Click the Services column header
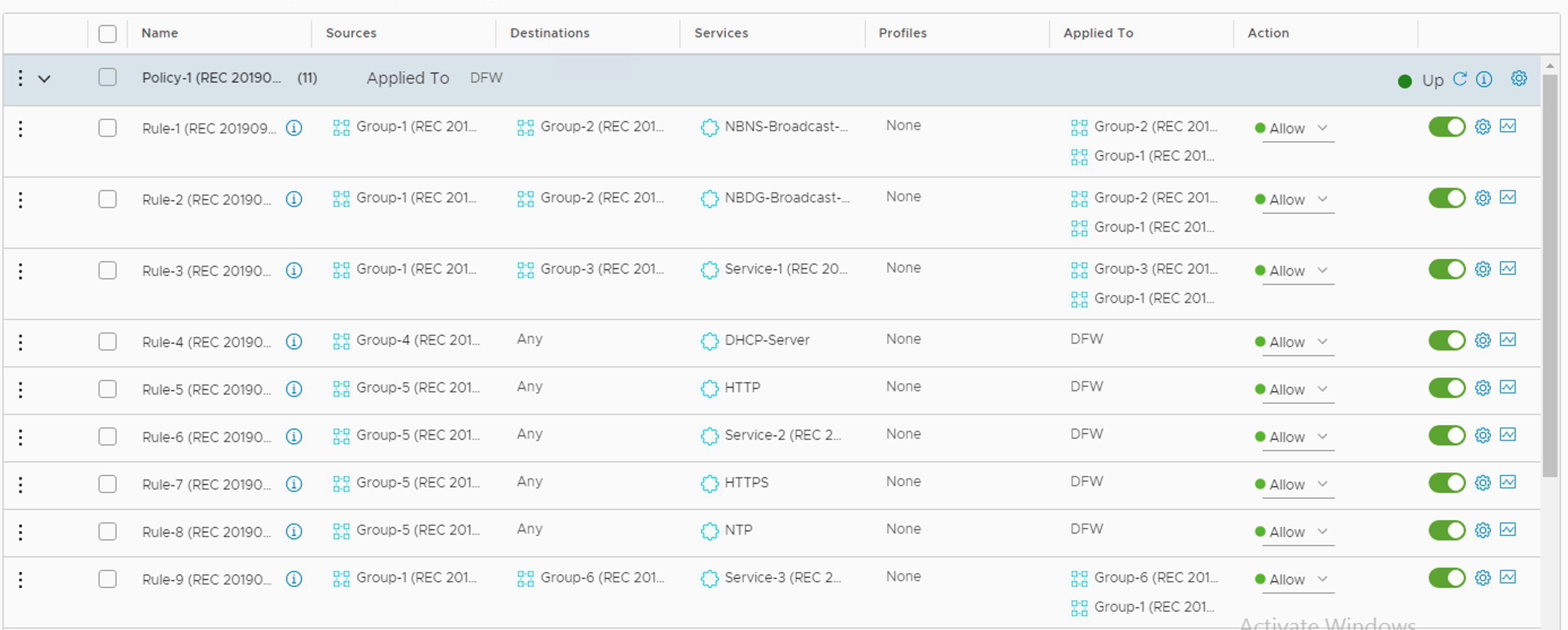 pos(721,33)
